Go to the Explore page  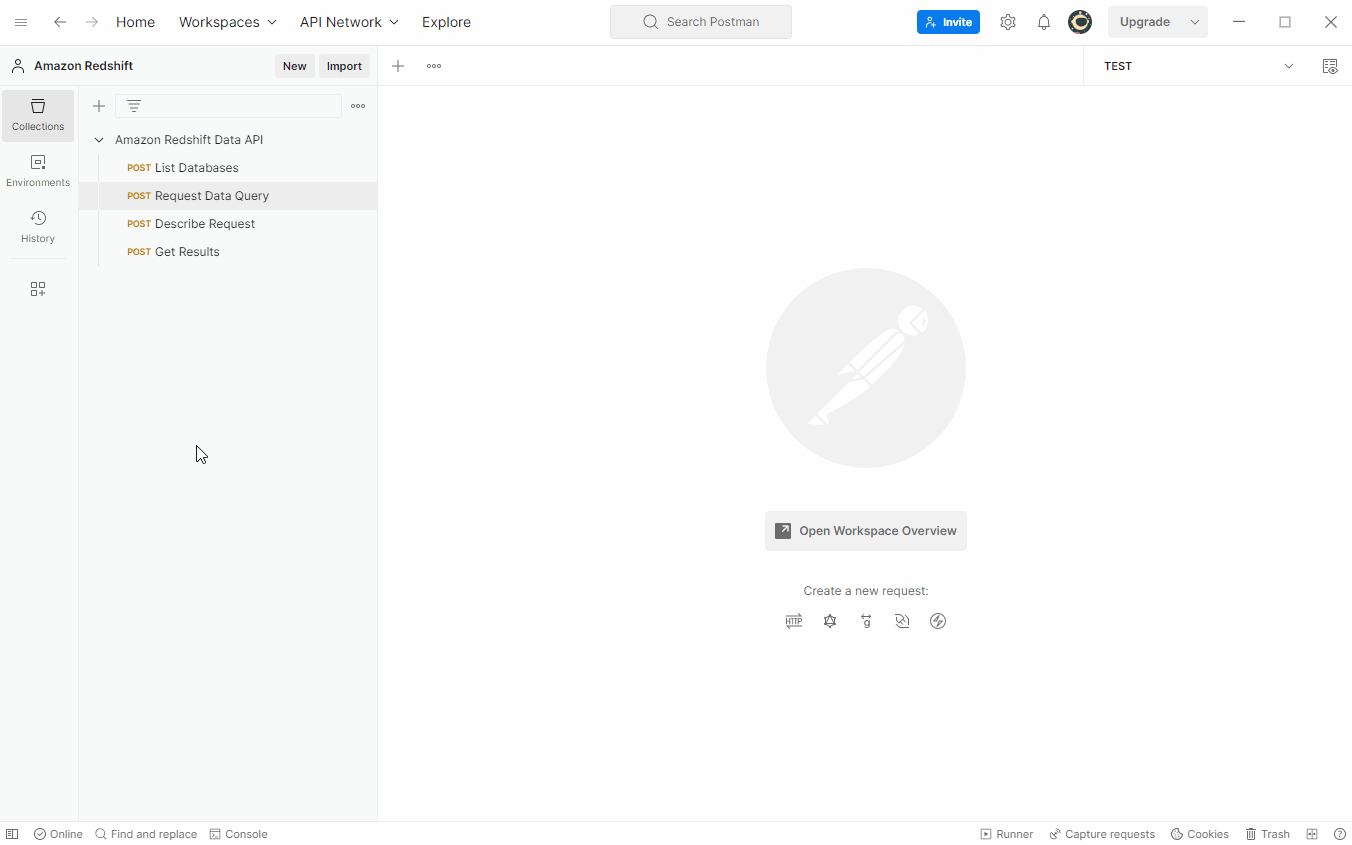(446, 22)
